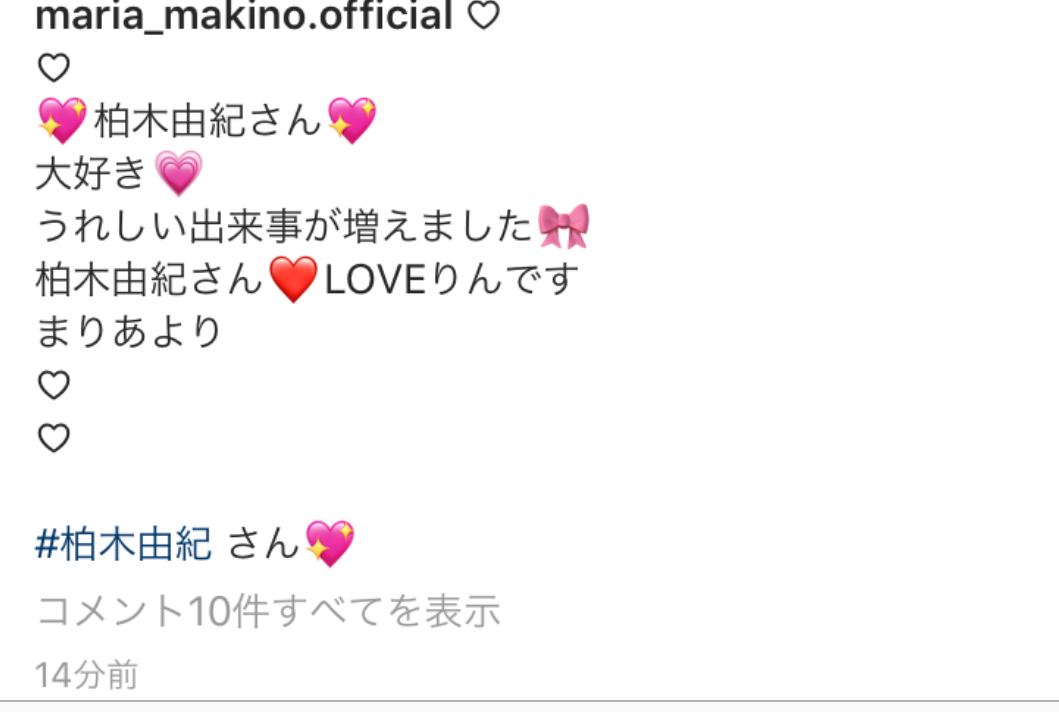Click the 大好き text

pyautogui.click(x=91, y=173)
